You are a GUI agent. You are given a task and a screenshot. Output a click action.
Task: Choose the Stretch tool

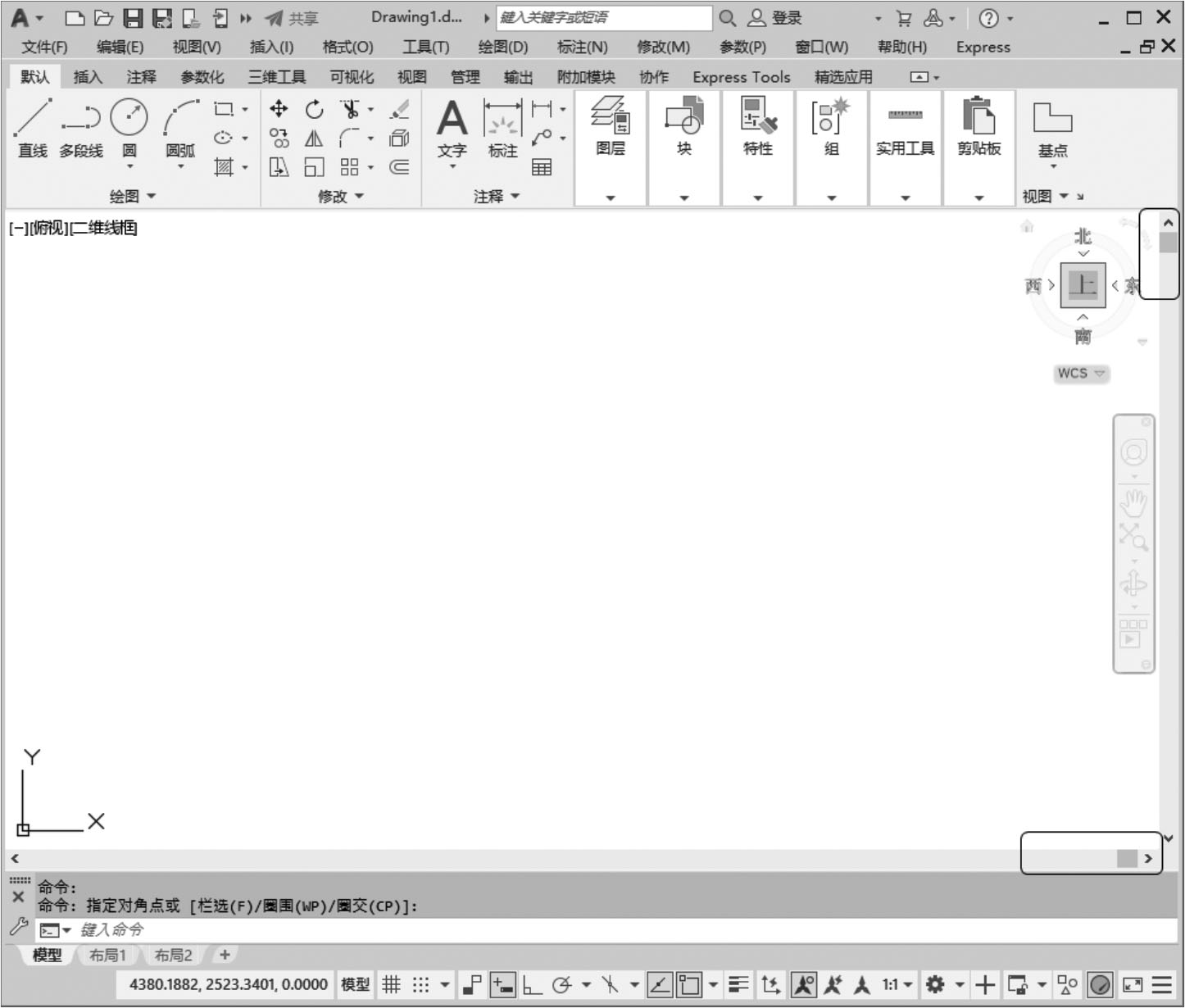(x=279, y=167)
